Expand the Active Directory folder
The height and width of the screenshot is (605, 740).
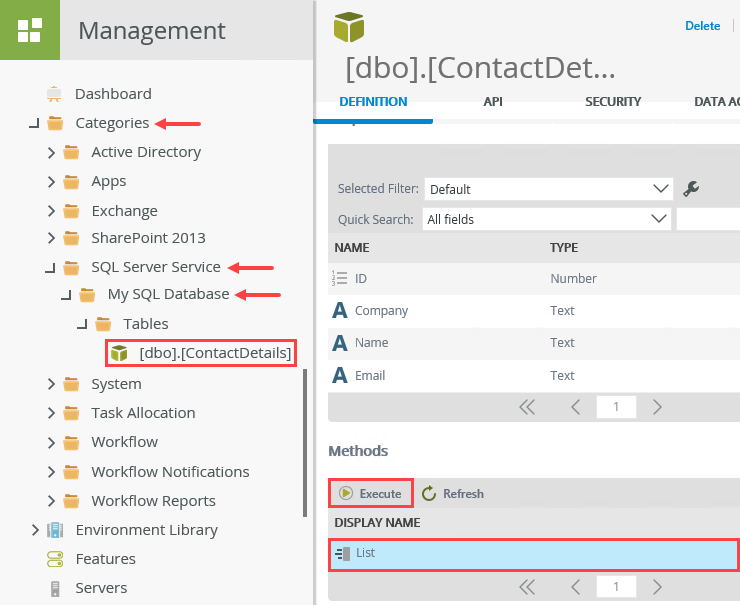(x=51, y=153)
